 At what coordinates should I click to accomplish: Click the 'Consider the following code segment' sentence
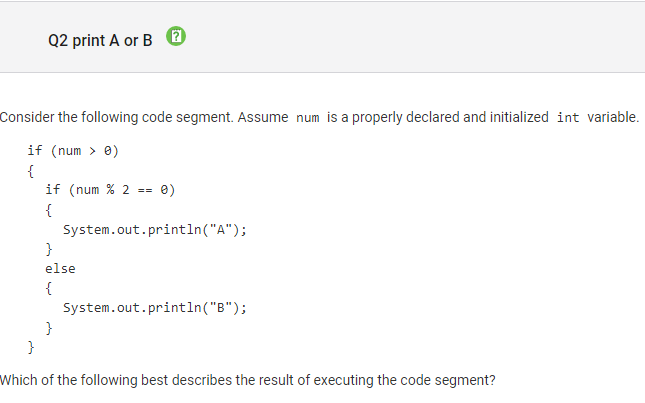116,117
